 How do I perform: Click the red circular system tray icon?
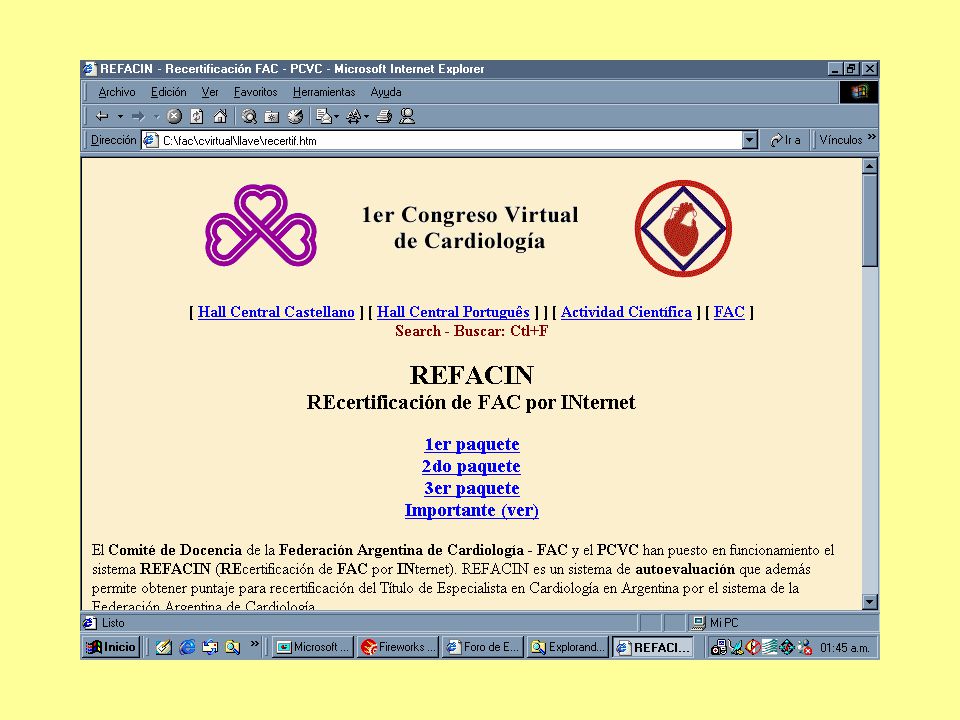753,647
